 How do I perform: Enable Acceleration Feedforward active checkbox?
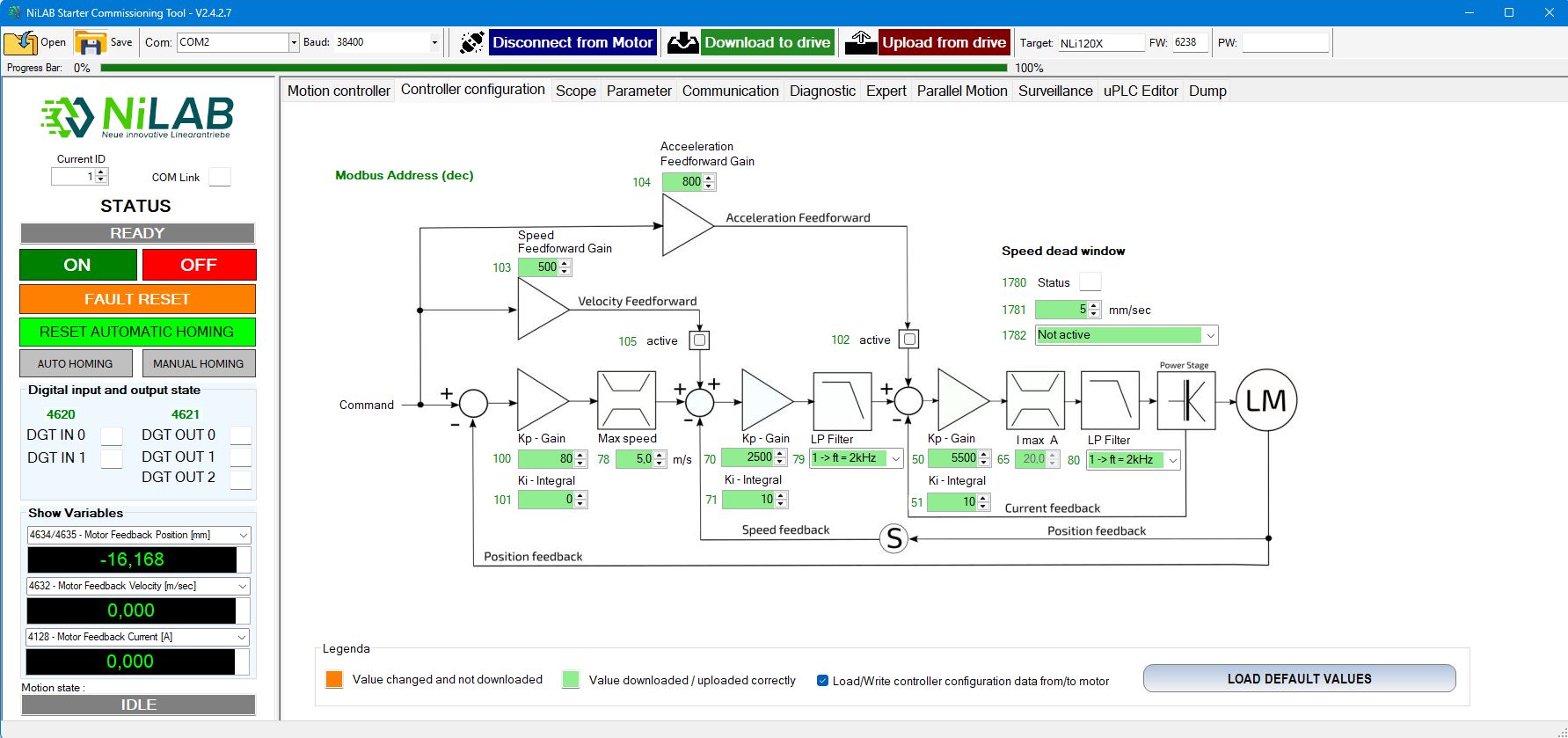coord(909,340)
